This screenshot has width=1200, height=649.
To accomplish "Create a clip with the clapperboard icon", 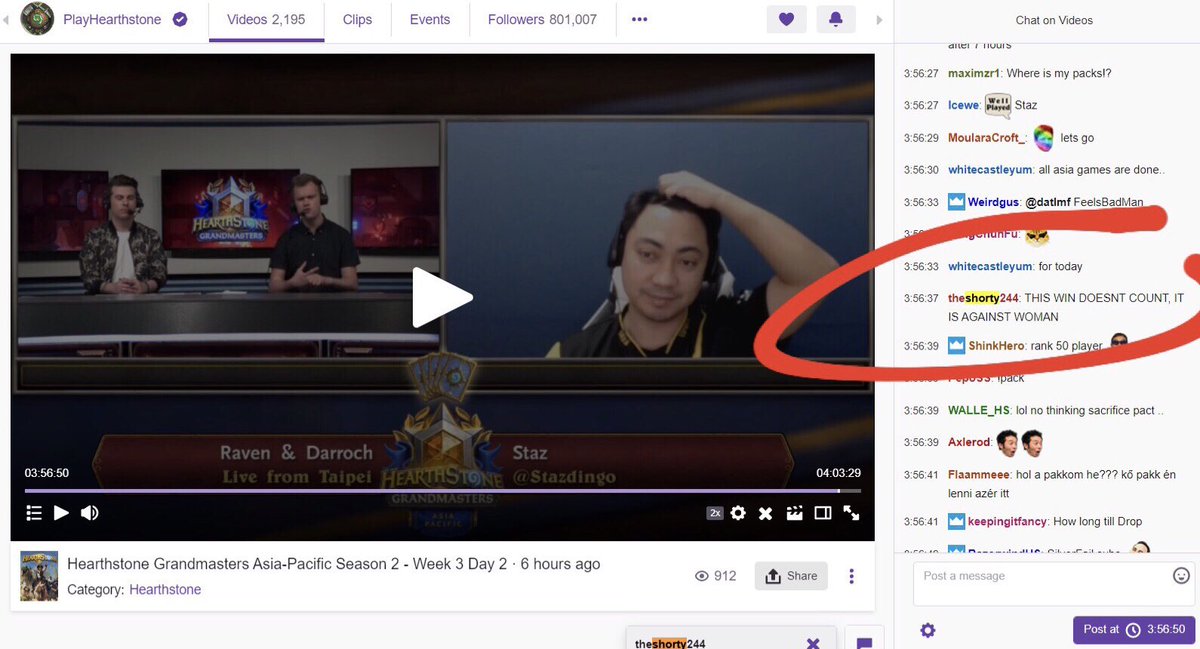I will pos(795,513).
